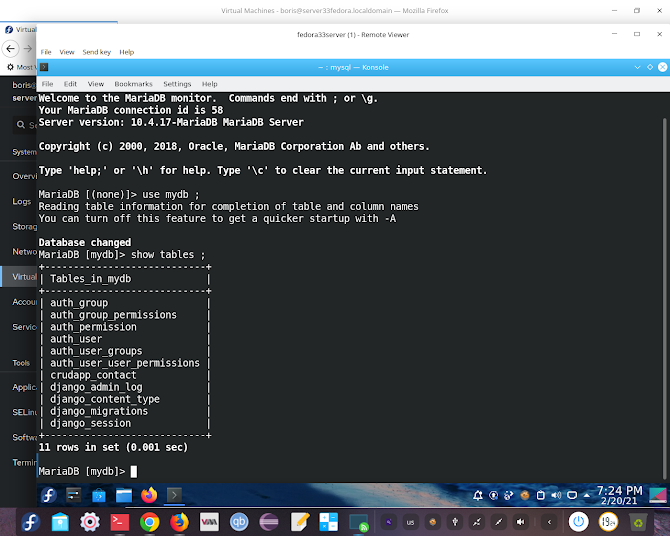Click the Cockpit sidebar search field
Image resolution: width=670 pixels, height=536 pixels.
[x=25, y=125]
